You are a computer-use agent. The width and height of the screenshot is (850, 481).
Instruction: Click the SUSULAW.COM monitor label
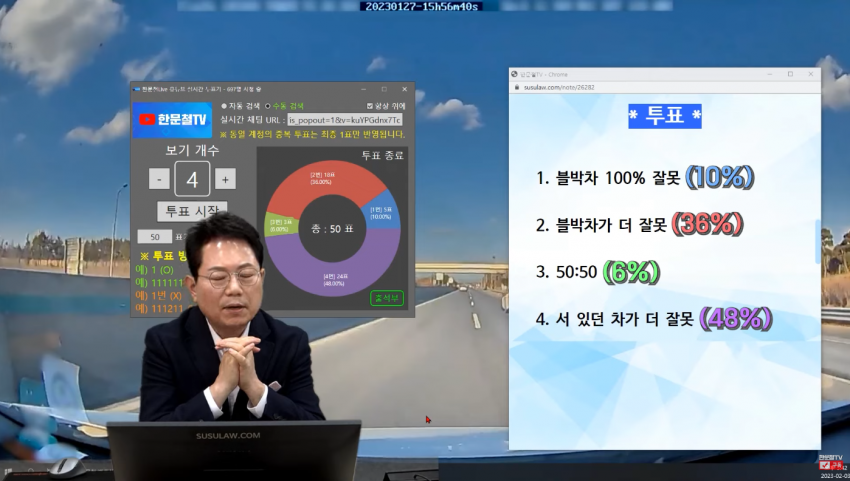click(x=228, y=435)
